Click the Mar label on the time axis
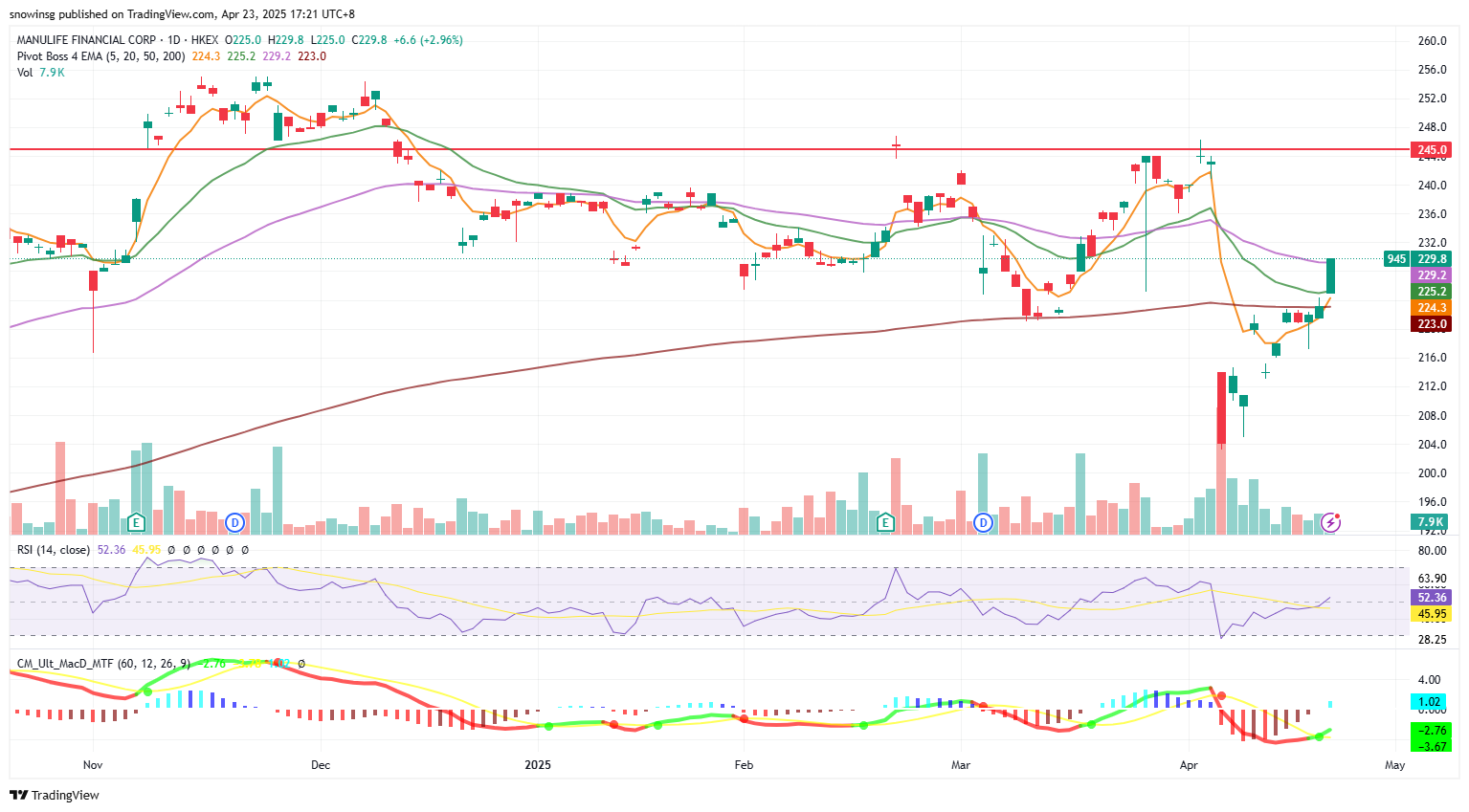 pos(961,765)
